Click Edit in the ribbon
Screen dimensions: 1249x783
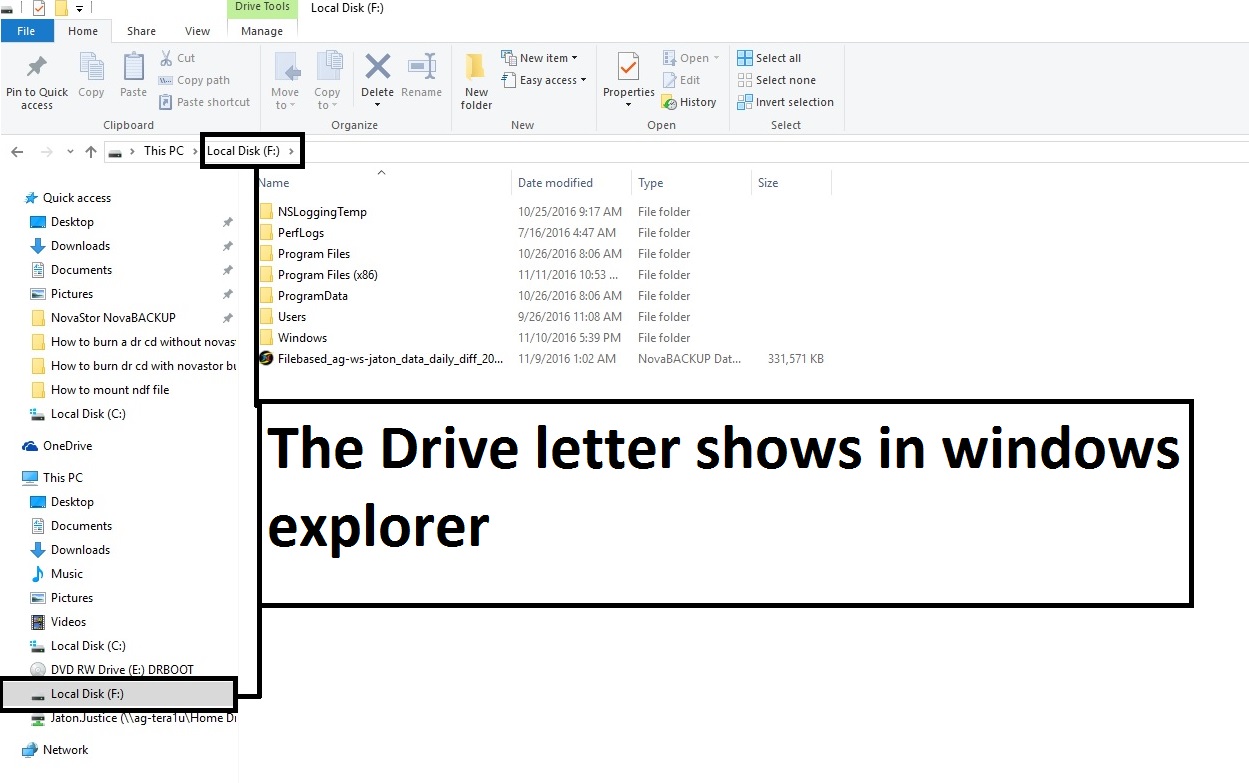pos(681,80)
